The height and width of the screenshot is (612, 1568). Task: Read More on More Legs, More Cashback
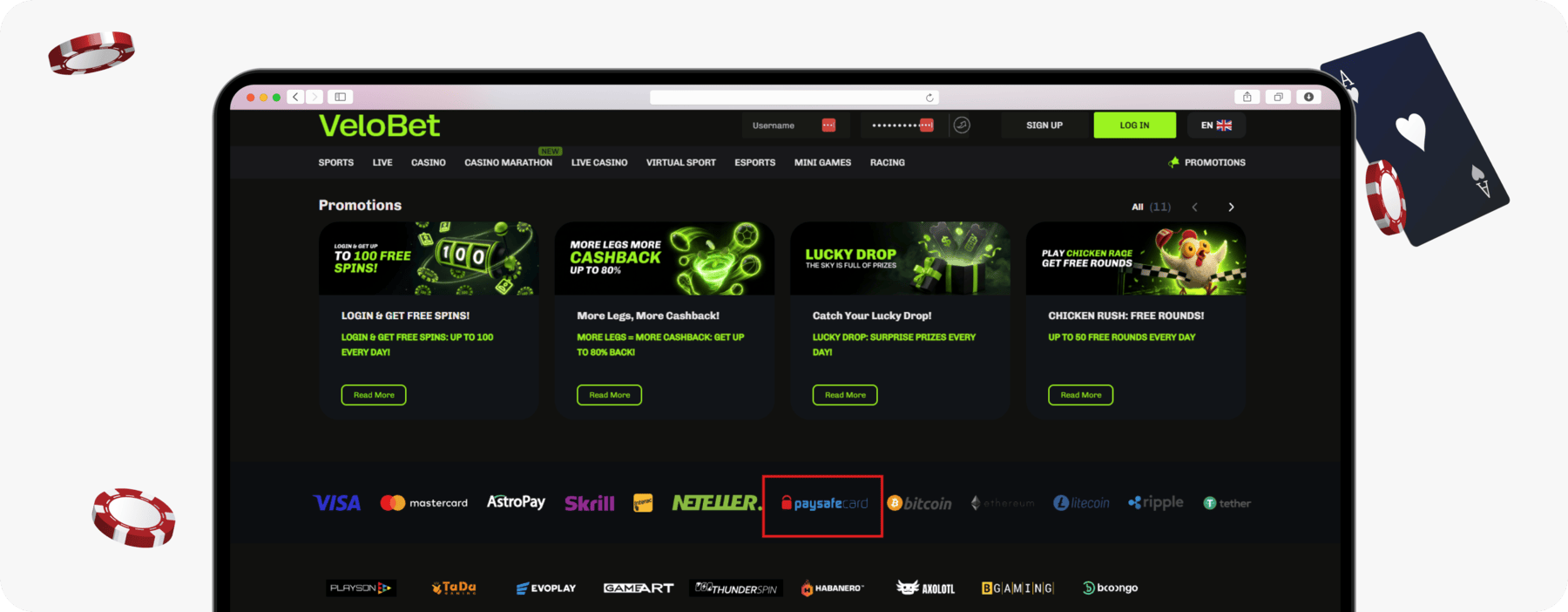pyautogui.click(x=610, y=395)
